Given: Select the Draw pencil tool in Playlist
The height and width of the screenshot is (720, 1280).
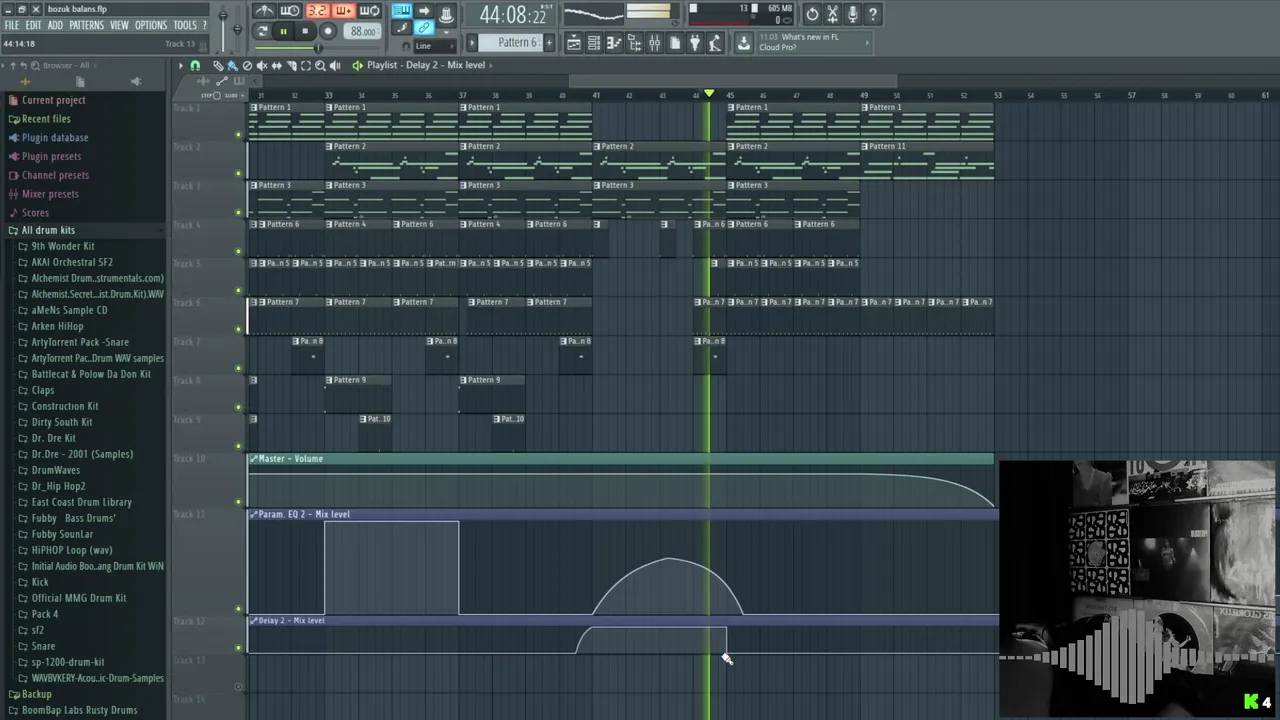Looking at the screenshot, I should click(218, 66).
